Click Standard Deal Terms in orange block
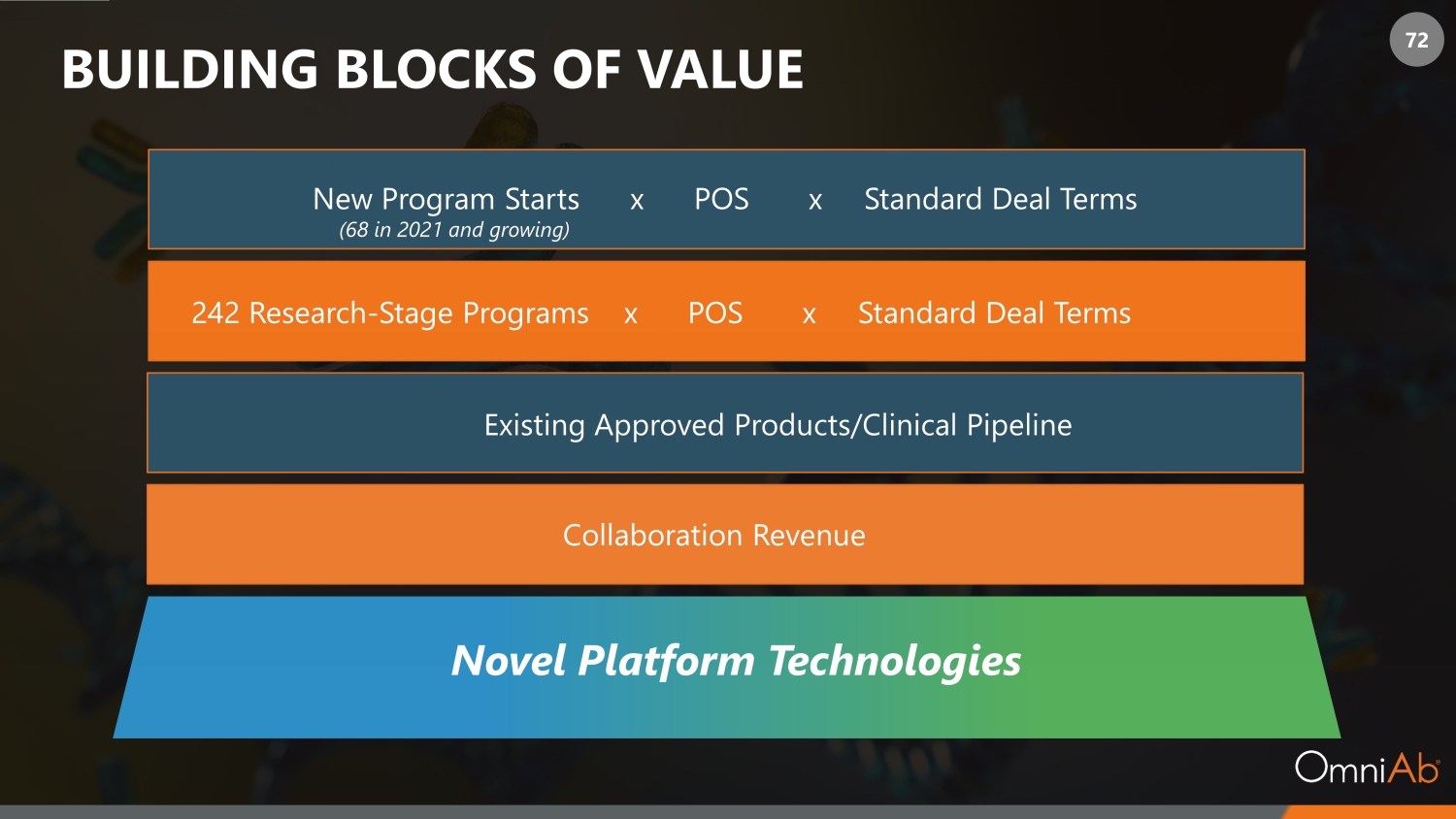Screen dimensions: 1456x819 point(994,313)
